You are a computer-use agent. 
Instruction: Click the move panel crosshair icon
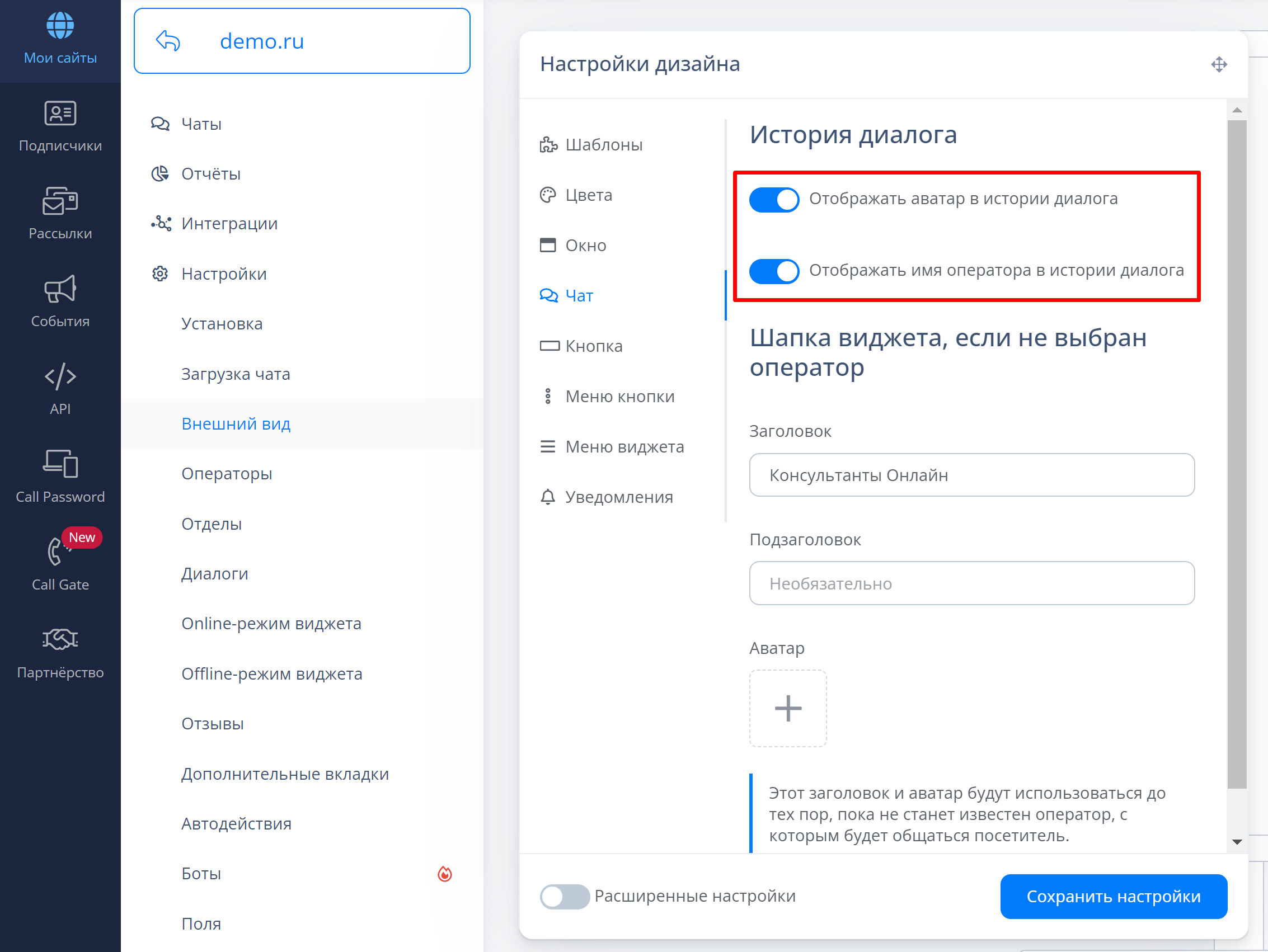click(1219, 64)
